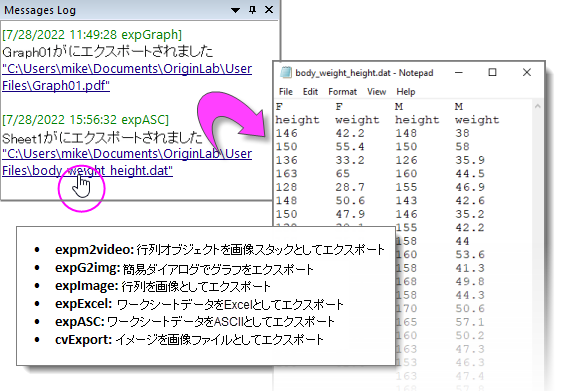Click value 42.2 in first data row
The width and height of the screenshot is (565, 391).
click(350, 133)
